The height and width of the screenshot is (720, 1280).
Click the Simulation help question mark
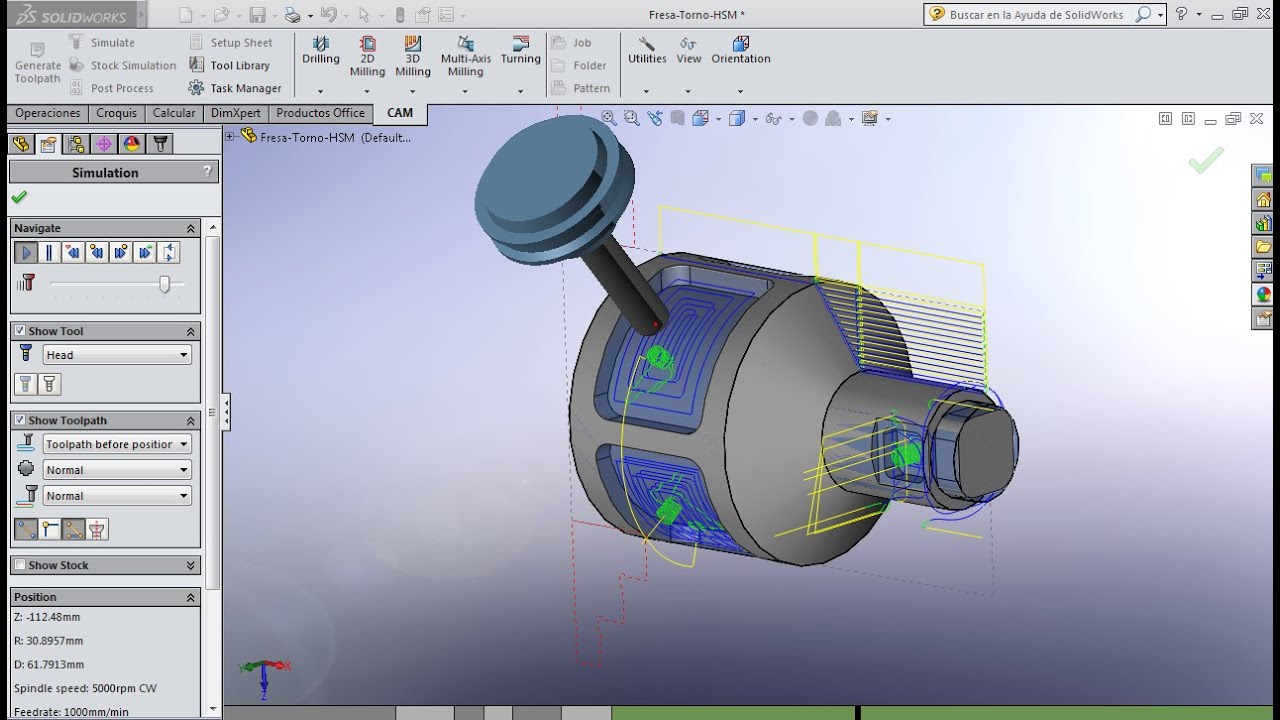(207, 172)
